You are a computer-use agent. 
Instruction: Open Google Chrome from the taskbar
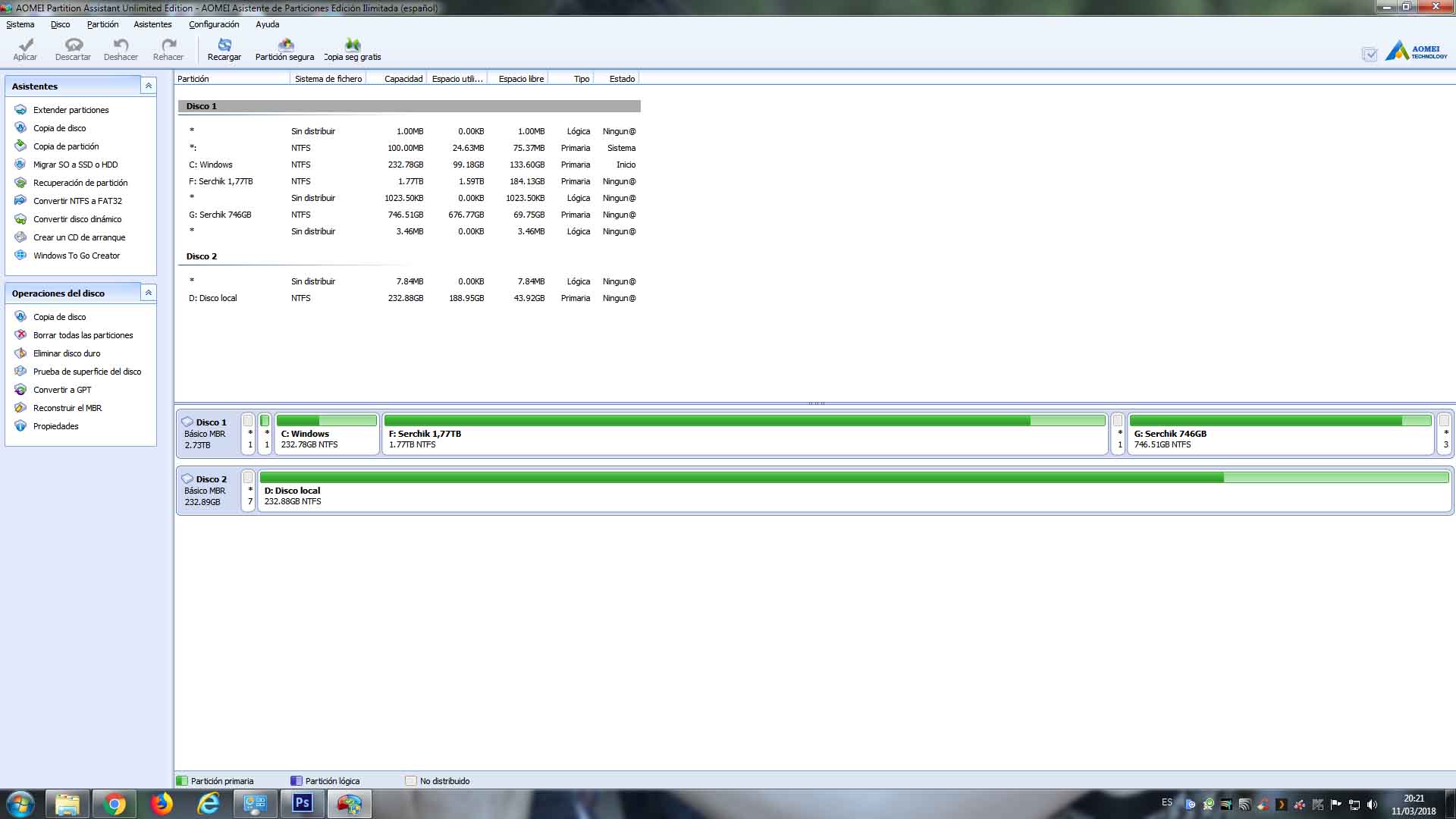click(115, 804)
